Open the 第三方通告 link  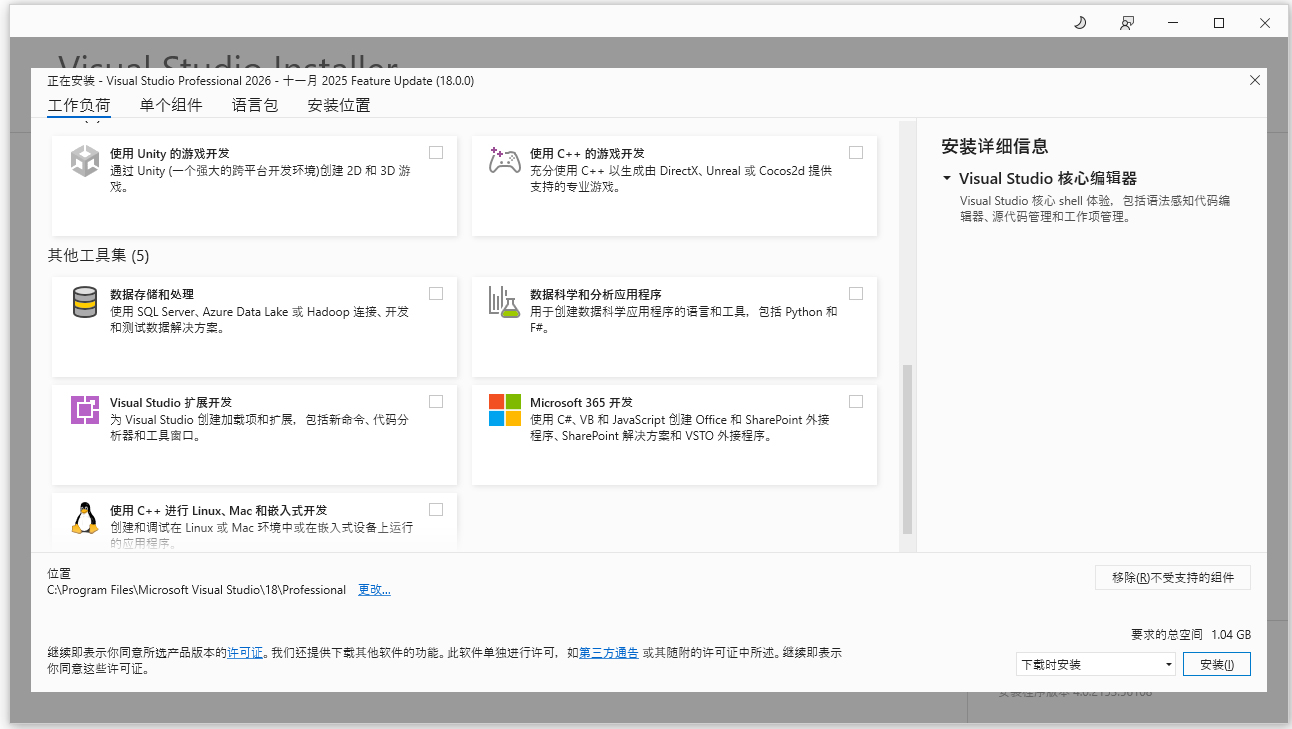[x=609, y=653]
